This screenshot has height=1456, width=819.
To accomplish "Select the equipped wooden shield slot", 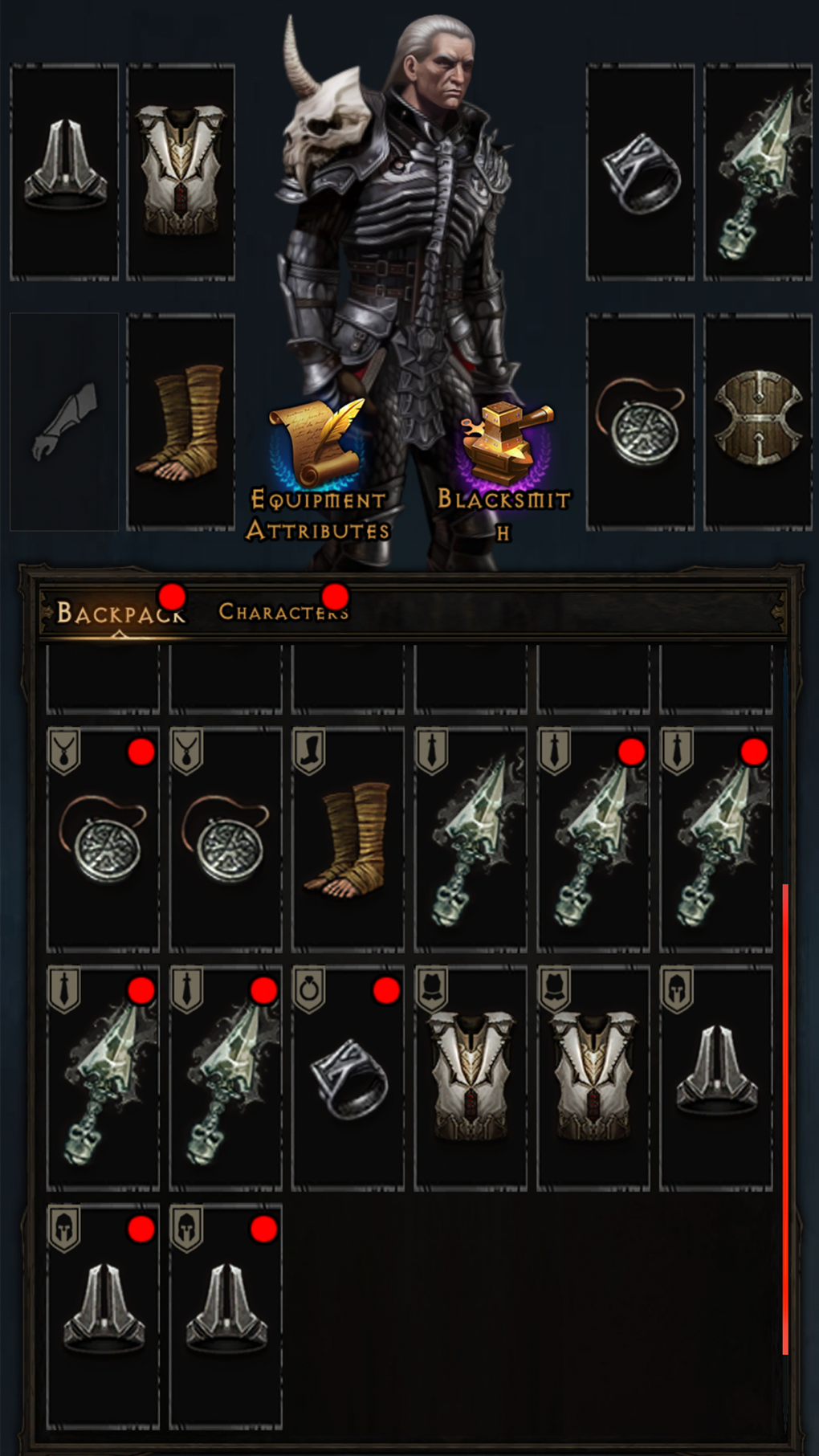I will pyautogui.click(x=758, y=422).
